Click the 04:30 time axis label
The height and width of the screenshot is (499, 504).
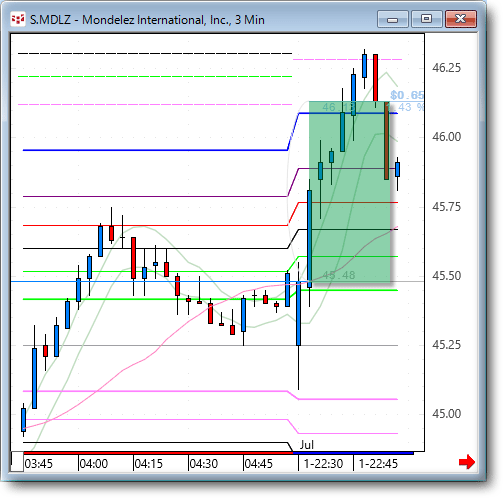(x=204, y=464)
